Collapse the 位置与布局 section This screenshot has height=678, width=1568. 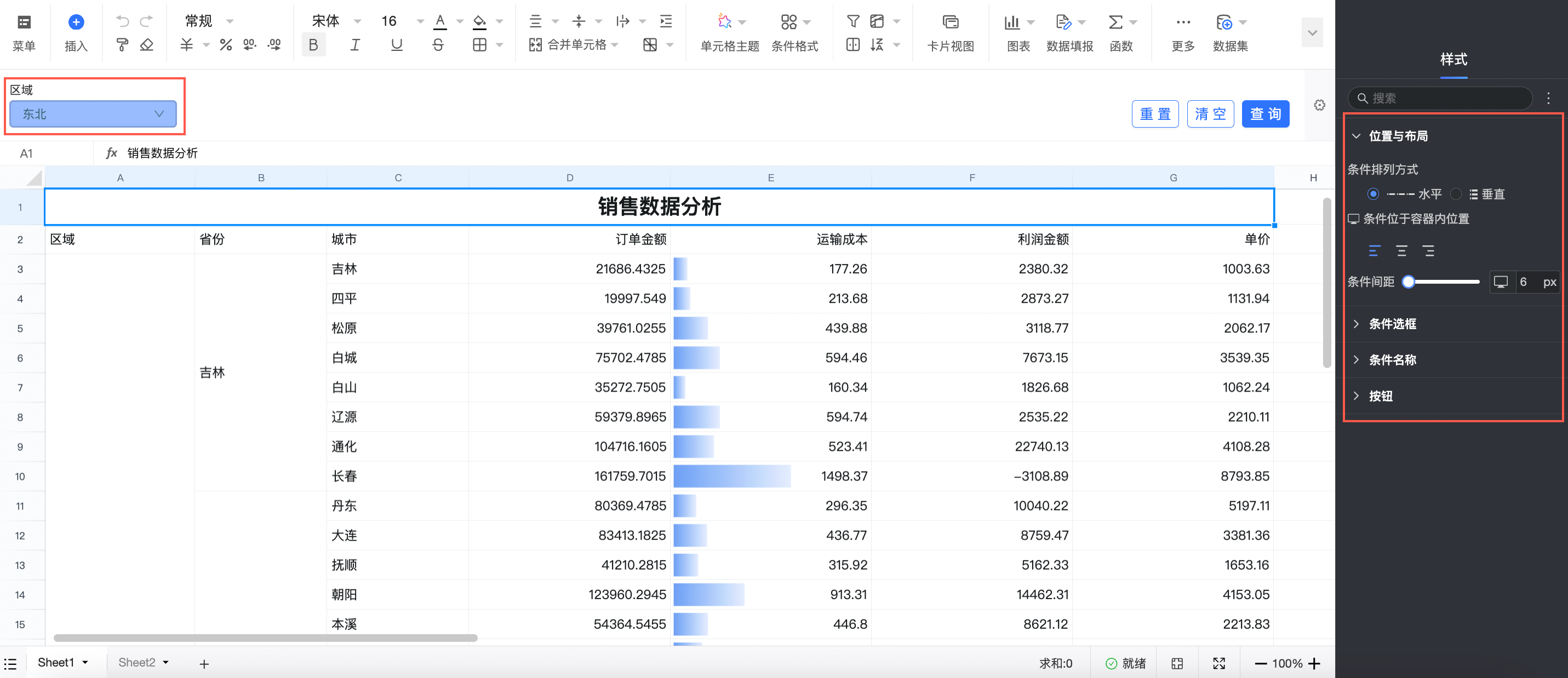pyautogui.click(x=1355, y=136)
